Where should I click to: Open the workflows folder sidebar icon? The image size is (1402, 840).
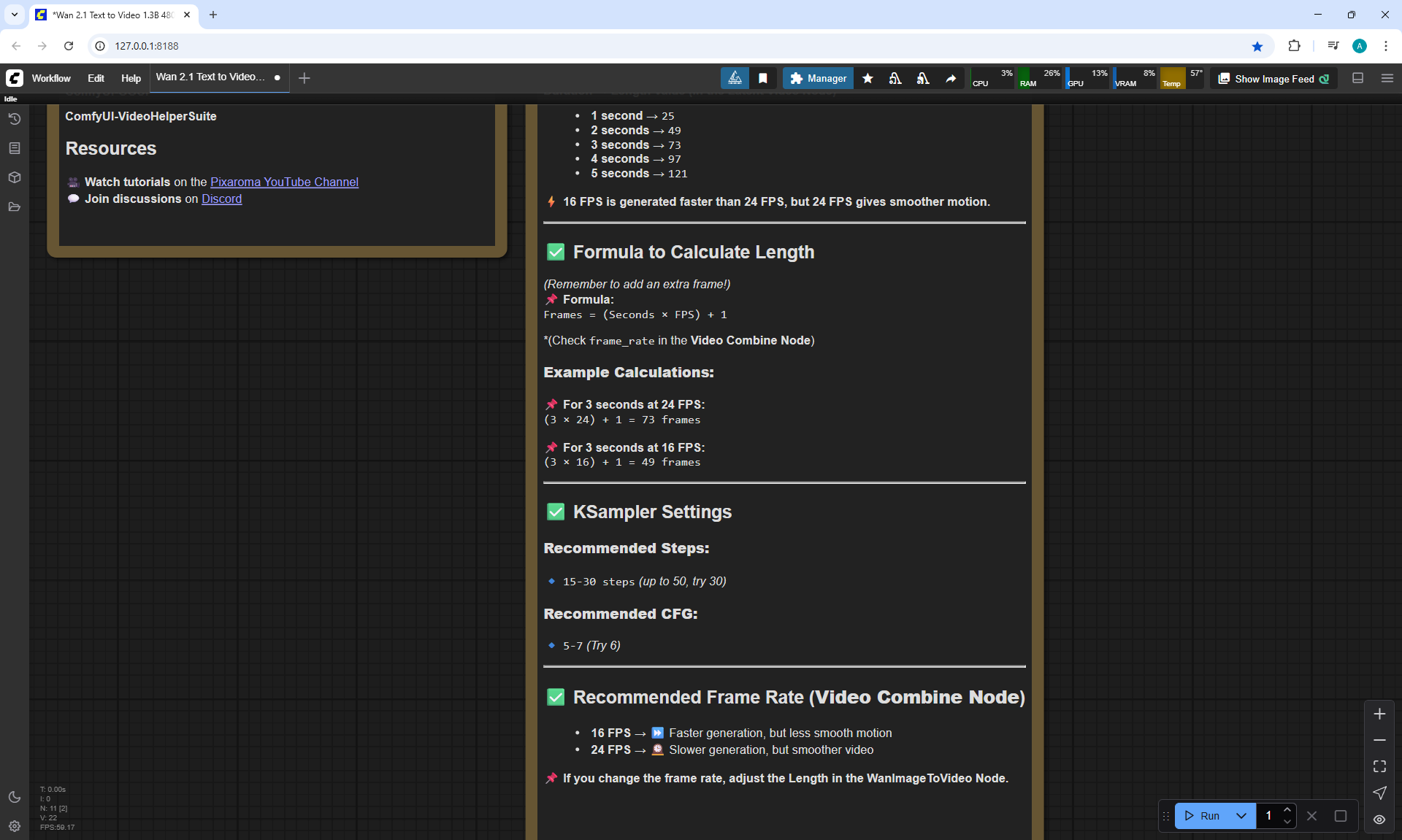15,207
